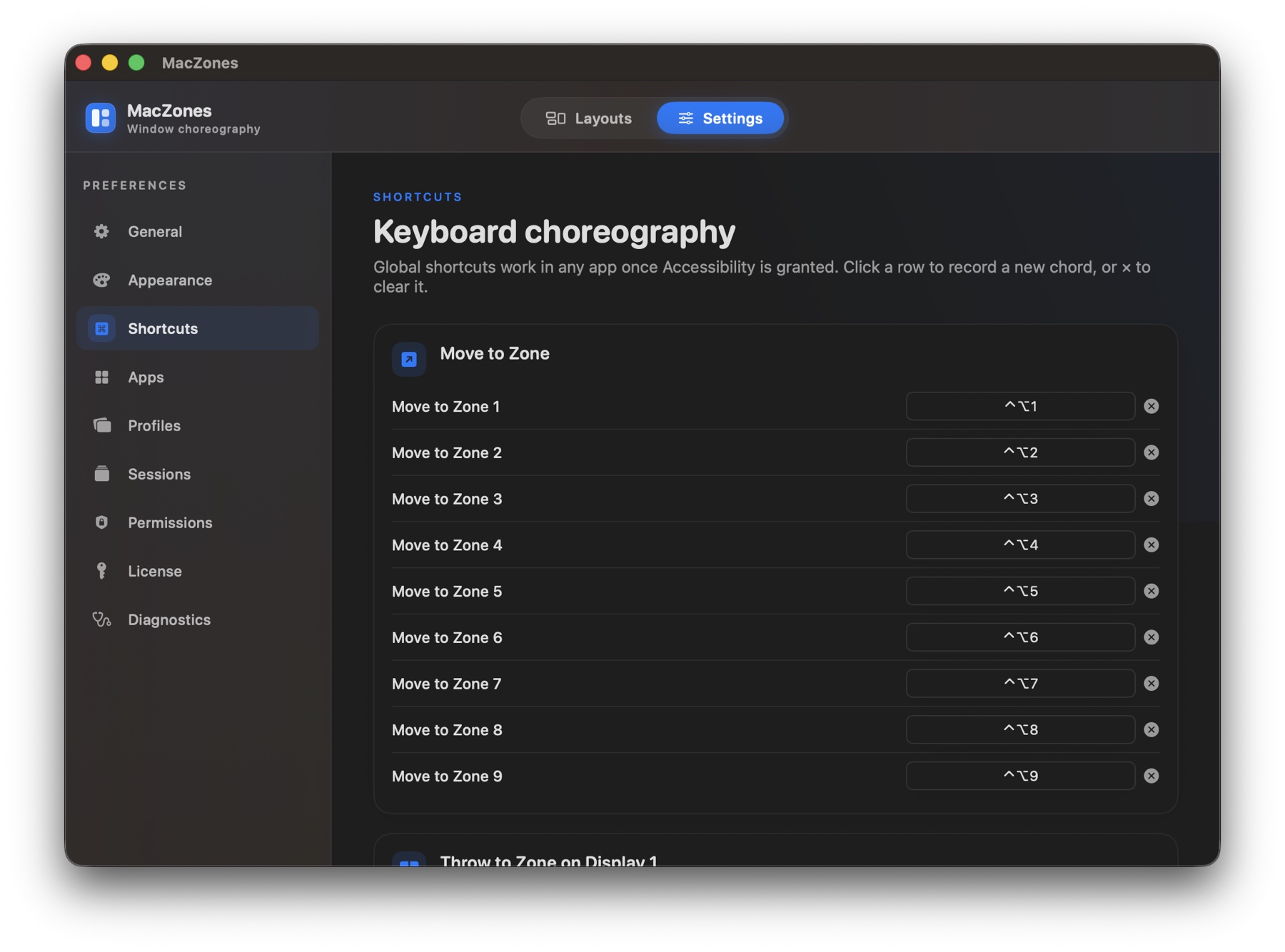Click the Sessions tray icon
Image resolution: width=1285 pixels, height=952 pixels.
(101, 474)
